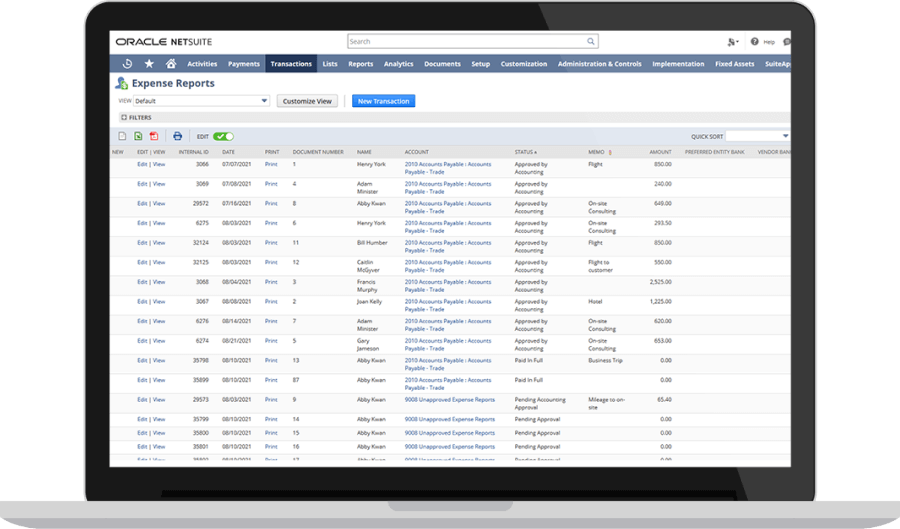
Task: Click View for internal ID 3069
Action: click(x=159, y=184)
